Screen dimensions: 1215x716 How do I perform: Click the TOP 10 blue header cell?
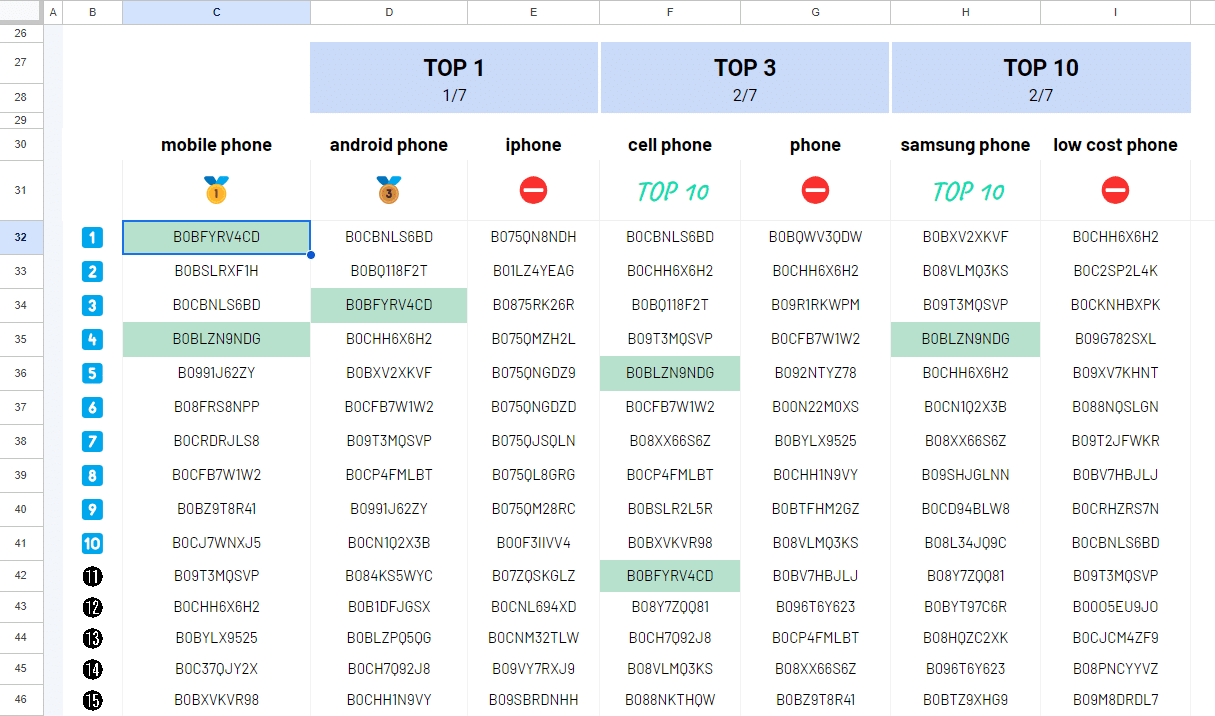(1041, 77)
